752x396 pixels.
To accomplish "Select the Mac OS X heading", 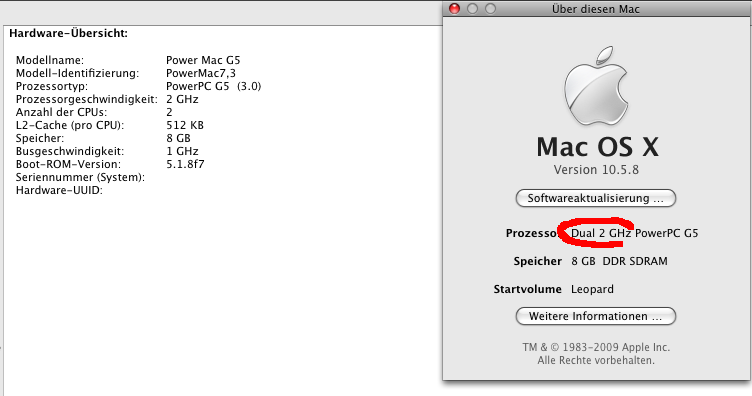I will (598, 147).
